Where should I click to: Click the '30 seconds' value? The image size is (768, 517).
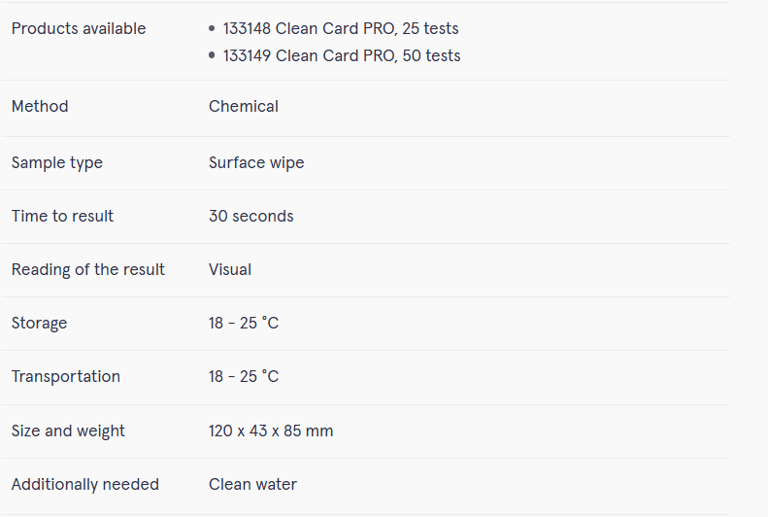point(251,216)
